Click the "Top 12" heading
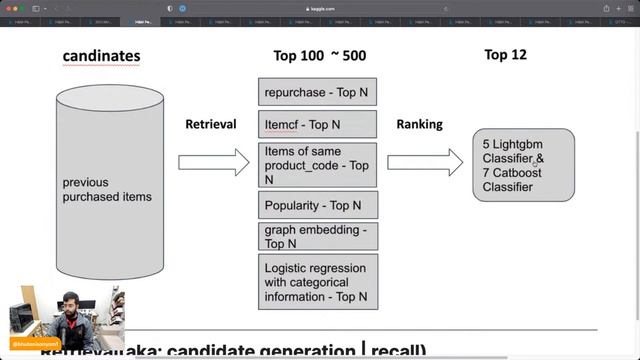 505,55
